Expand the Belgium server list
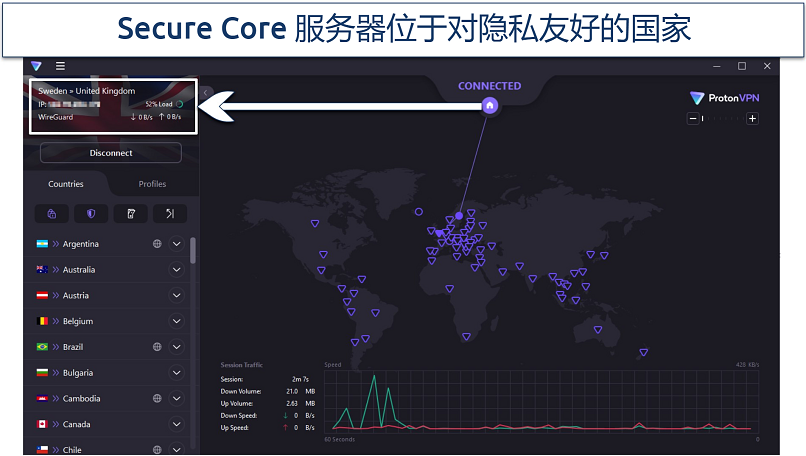This screenshot has height=456, width=806. click(x=177, y=321)
